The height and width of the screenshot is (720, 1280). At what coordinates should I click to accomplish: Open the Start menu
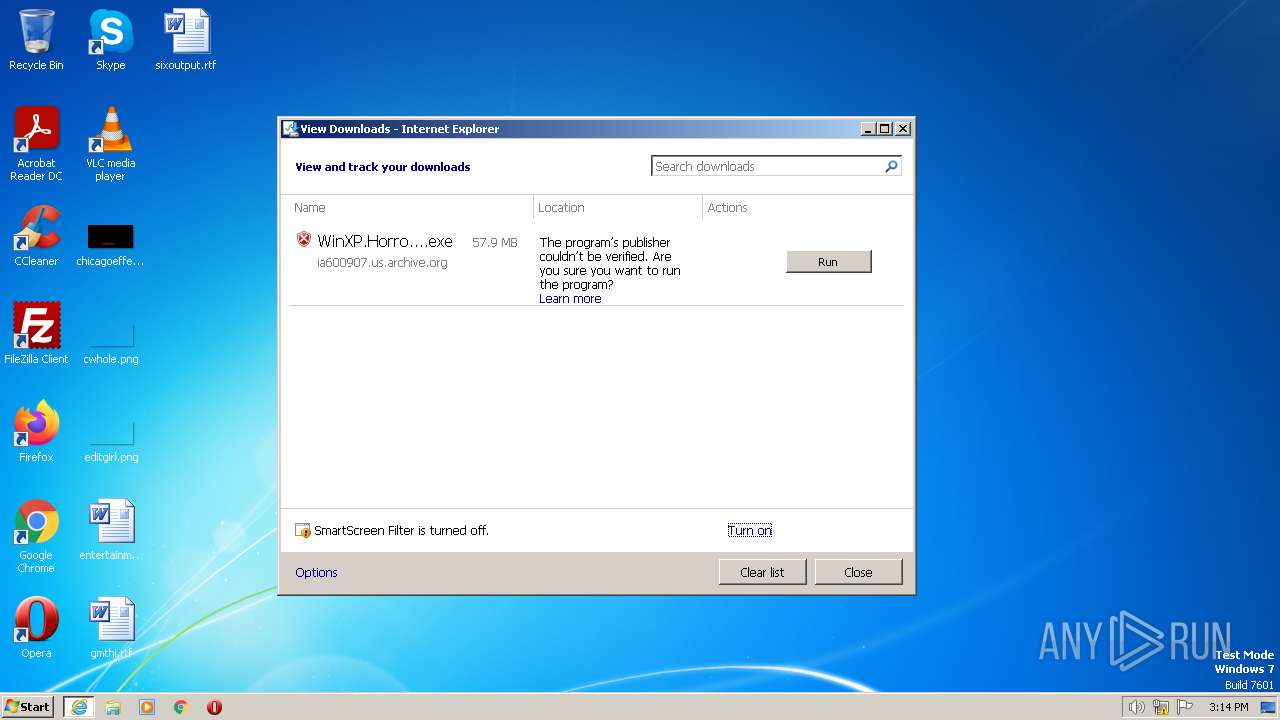[28, 707]
